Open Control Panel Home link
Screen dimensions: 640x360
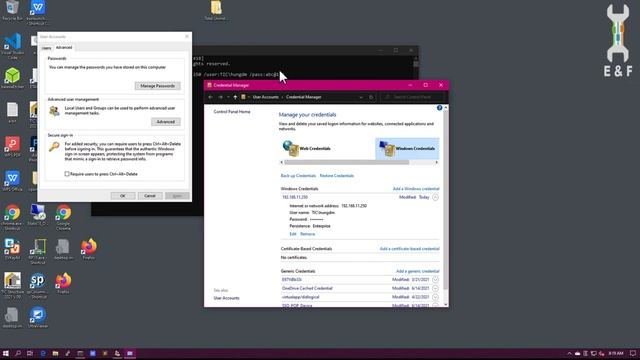click(x=232, y=111)
